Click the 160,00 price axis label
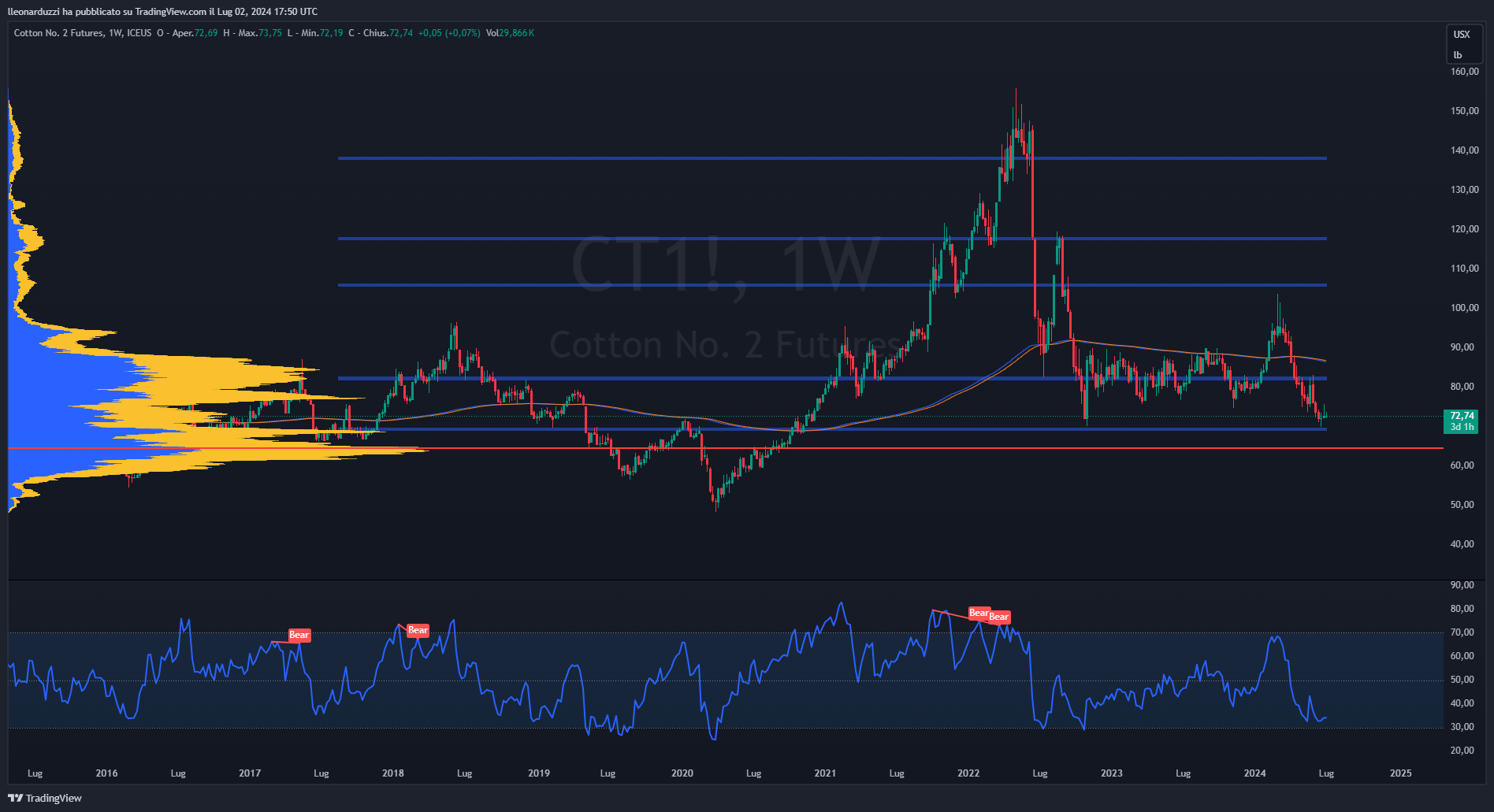Image resolution: width=1494 pixels, height=812 pixels. tap(1464, 72)
